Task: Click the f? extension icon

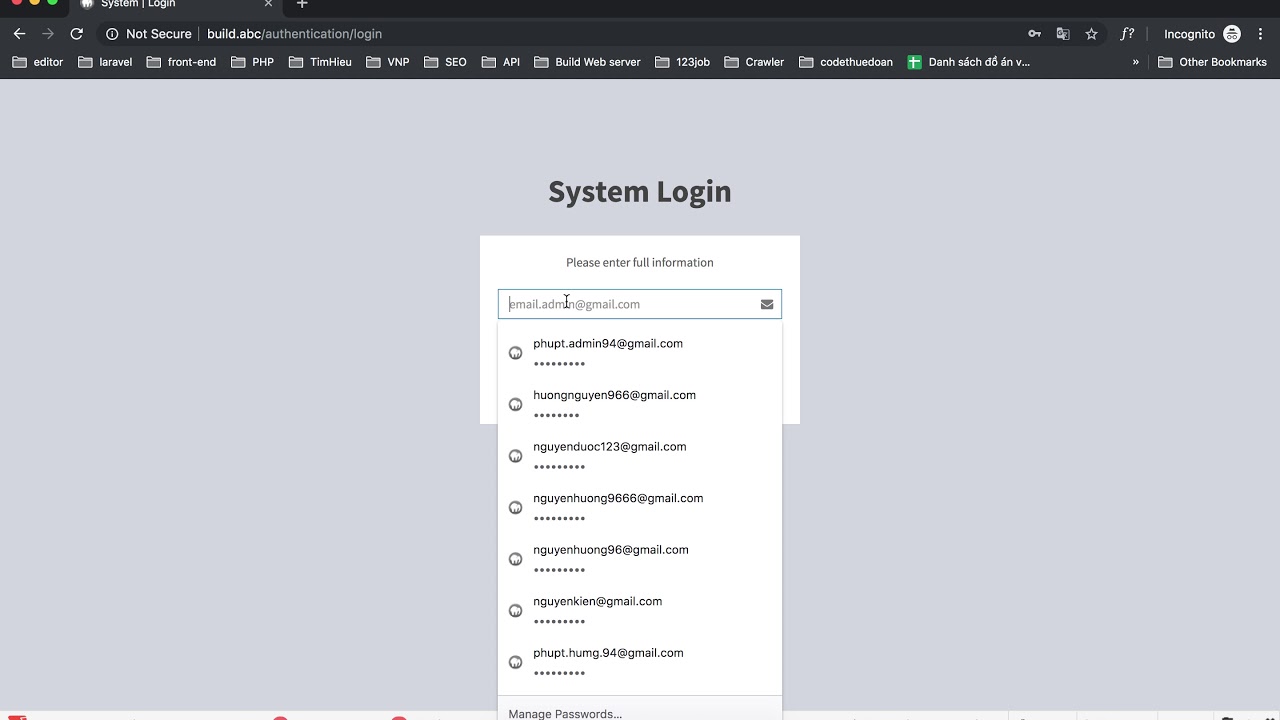Action: tap(1127, 34)
